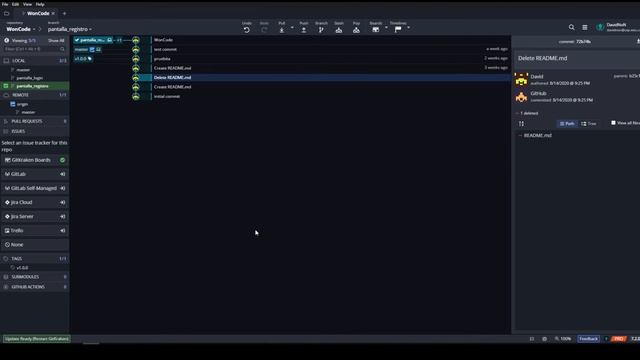Click the Pull toolbar icon
This screenshot has height=360, width=640.
(x=282, y=30)
